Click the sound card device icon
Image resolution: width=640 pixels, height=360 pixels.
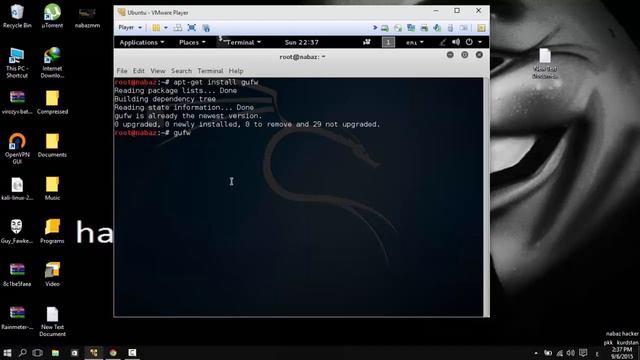[437, 28]
